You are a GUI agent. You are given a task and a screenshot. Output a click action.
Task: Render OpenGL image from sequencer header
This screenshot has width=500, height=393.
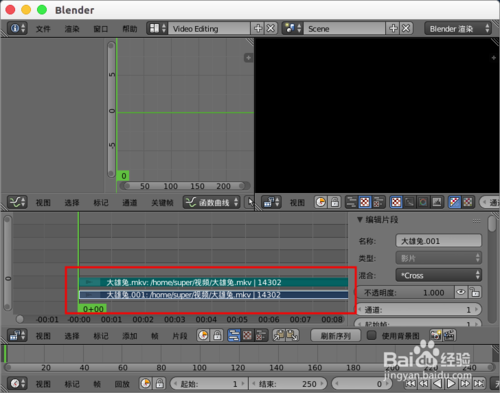point(436,335)
